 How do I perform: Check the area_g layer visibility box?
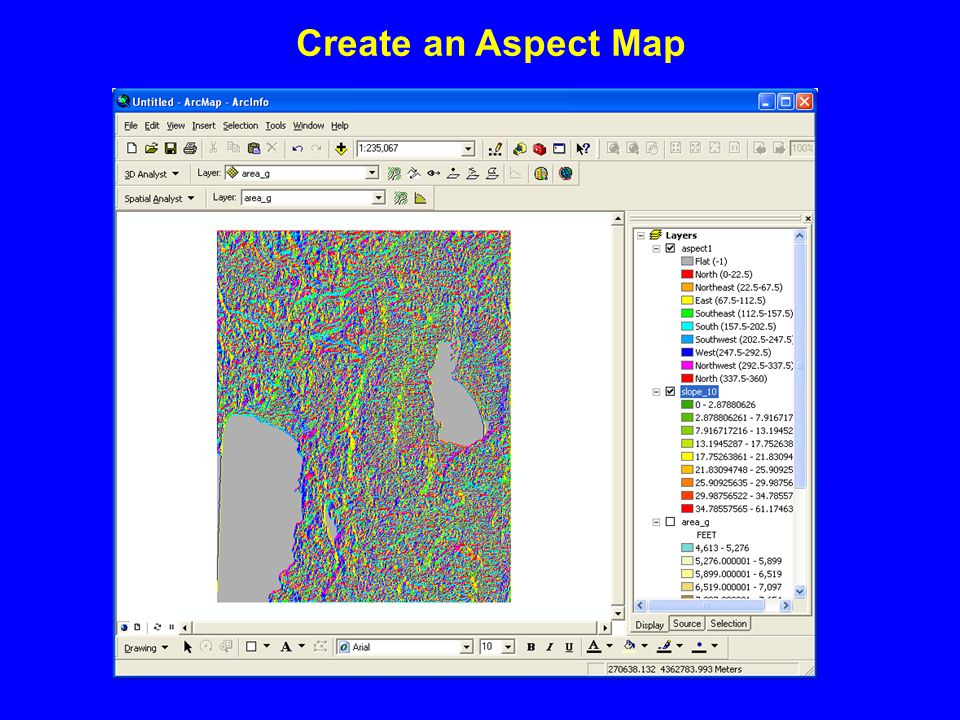click(670, 522)
